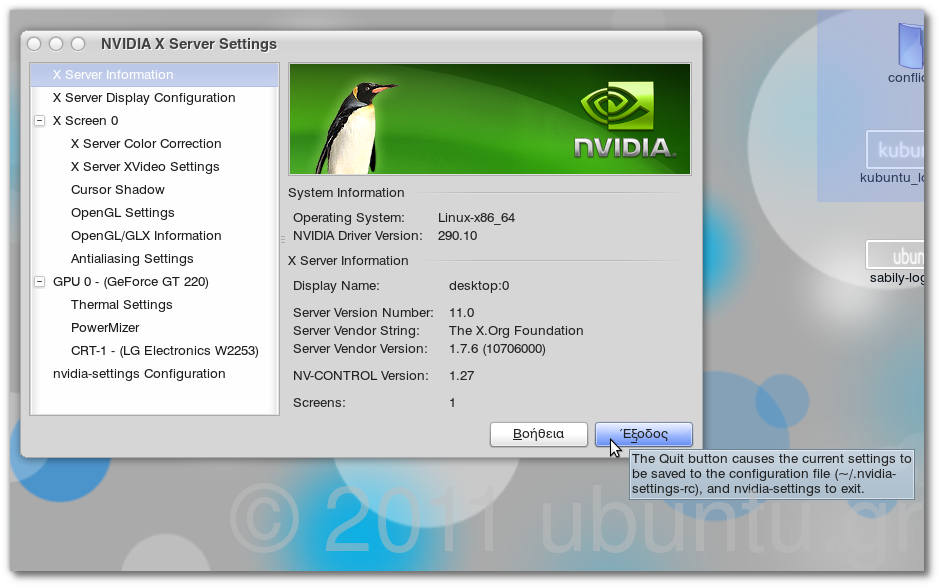Viewport: 941px width, 588px height.
Task: Click the NVIDIA X Server Settings title
Action: tap(188, 44)
